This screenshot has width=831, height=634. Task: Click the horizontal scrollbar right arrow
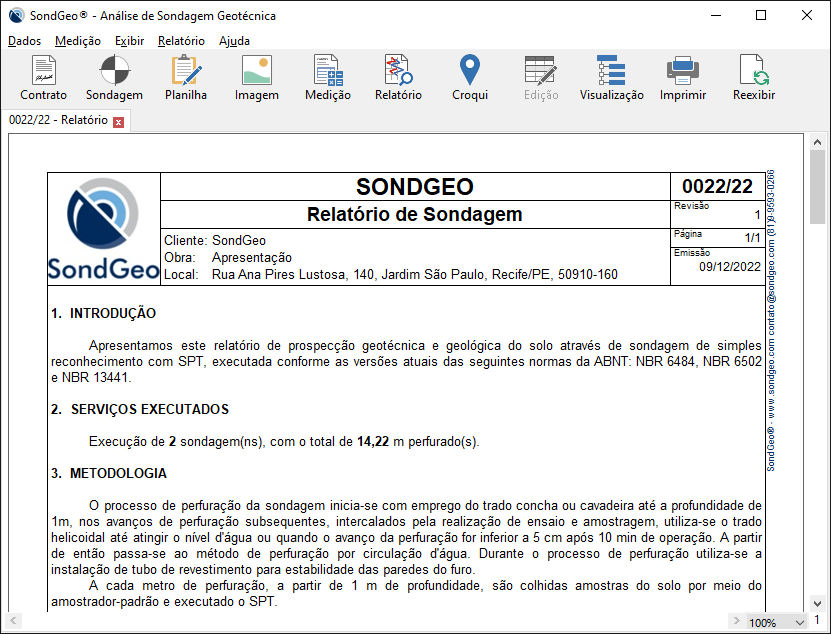[736, 620]
